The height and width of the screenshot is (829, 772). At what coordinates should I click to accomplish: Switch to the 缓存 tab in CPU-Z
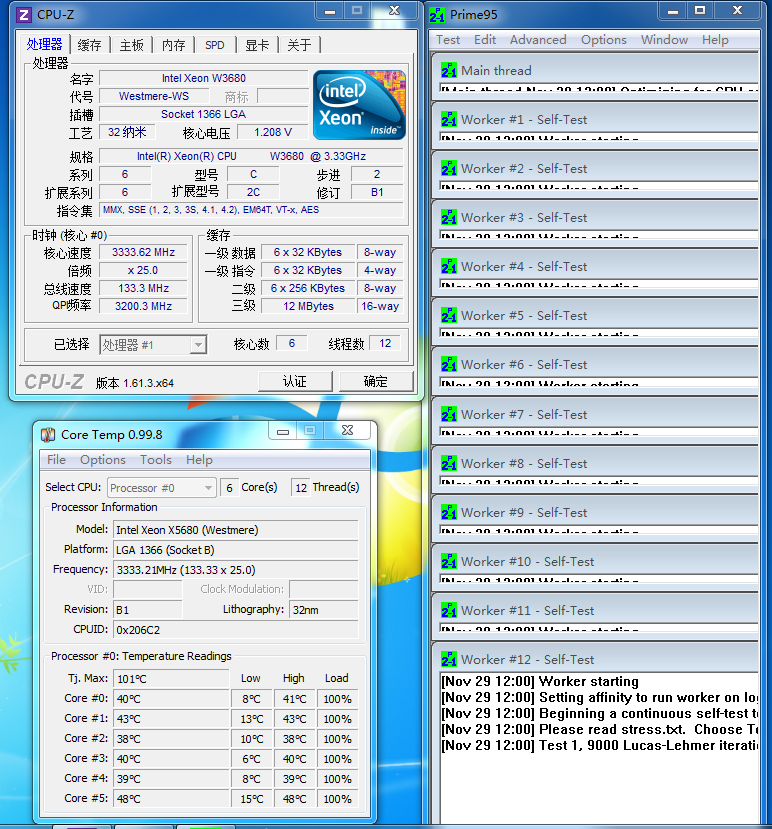tap(89, 45)
